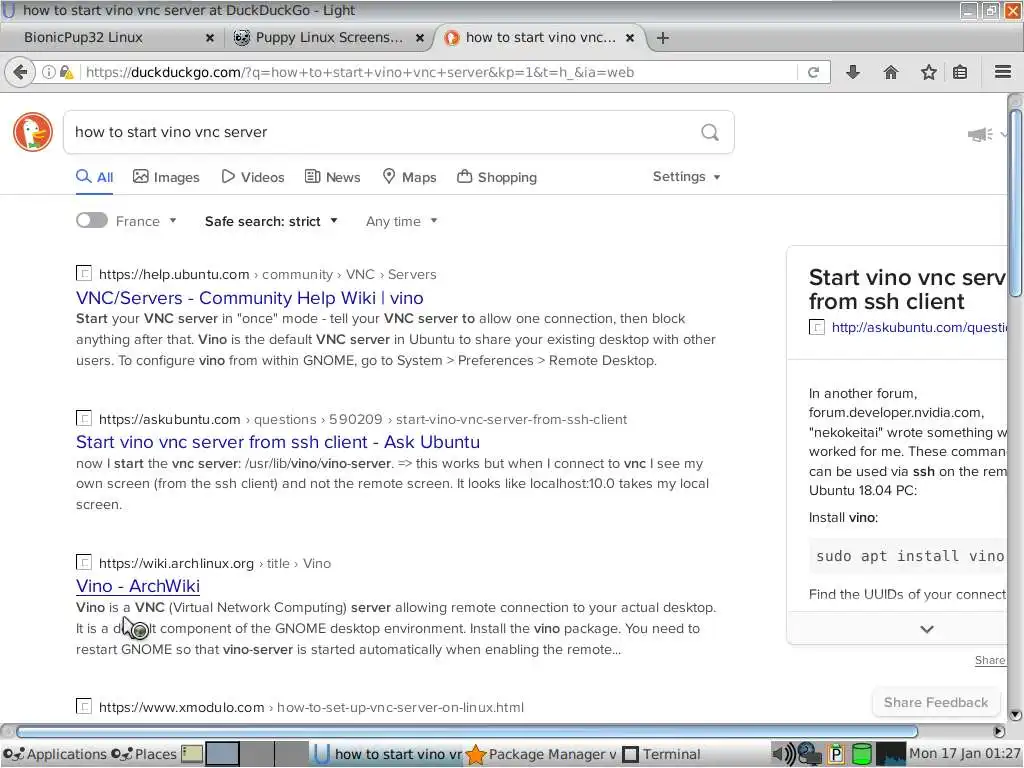This screenshot has height=768, width=1024.
Task: Click the network globe tray icon
Action: (x=810, y=754)
